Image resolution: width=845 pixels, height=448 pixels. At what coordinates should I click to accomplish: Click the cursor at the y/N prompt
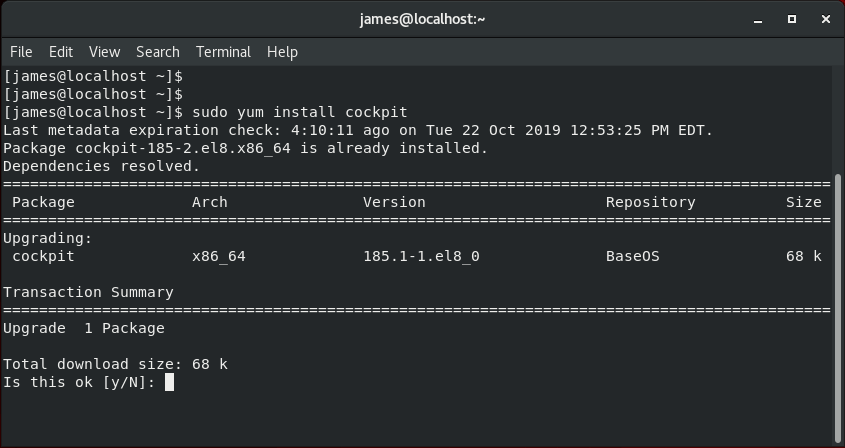point(169,382)
